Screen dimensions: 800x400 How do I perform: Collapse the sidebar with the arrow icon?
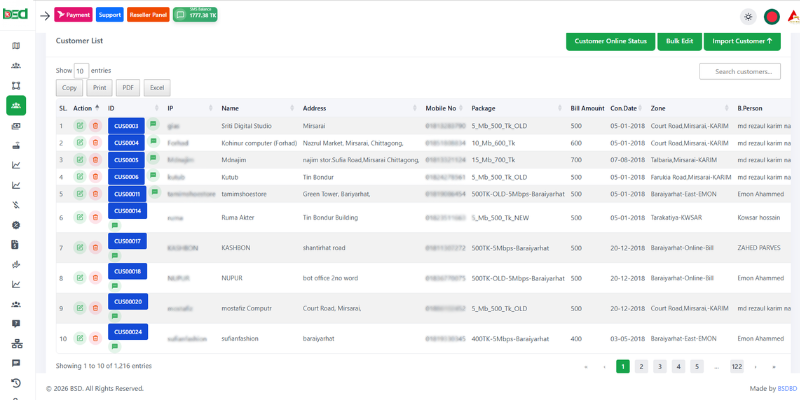(44, 16)
